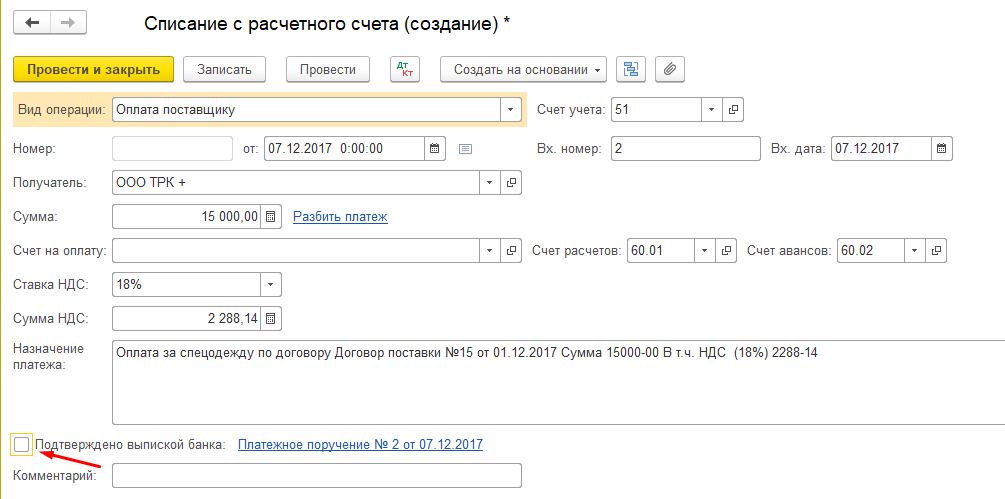This screenshot has height=499, width=1005.
Task: Click the list icon next to document date
Action: pyautogui.click(x=465, y=149)
